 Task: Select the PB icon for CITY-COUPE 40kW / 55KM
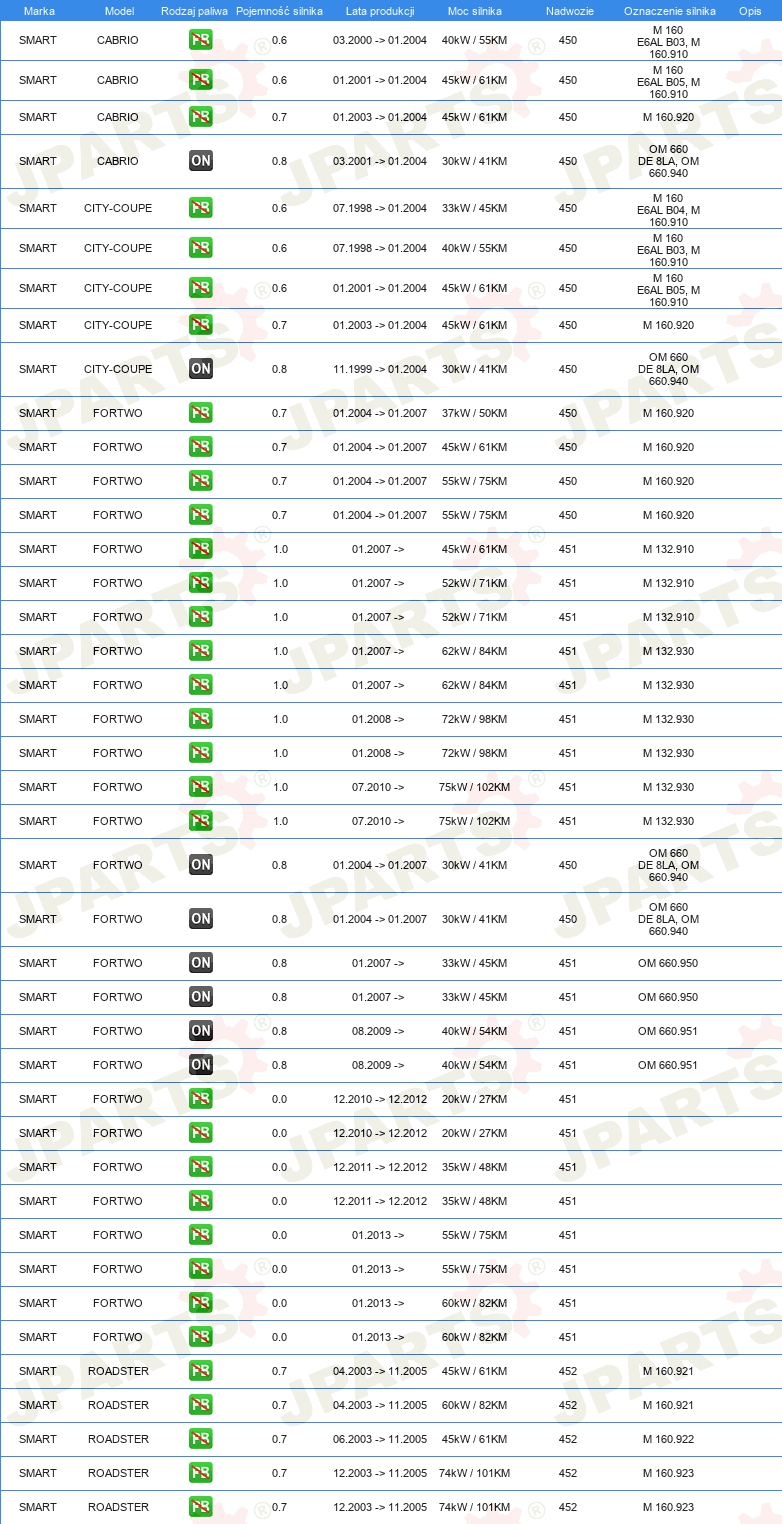[x=201, y=248]
